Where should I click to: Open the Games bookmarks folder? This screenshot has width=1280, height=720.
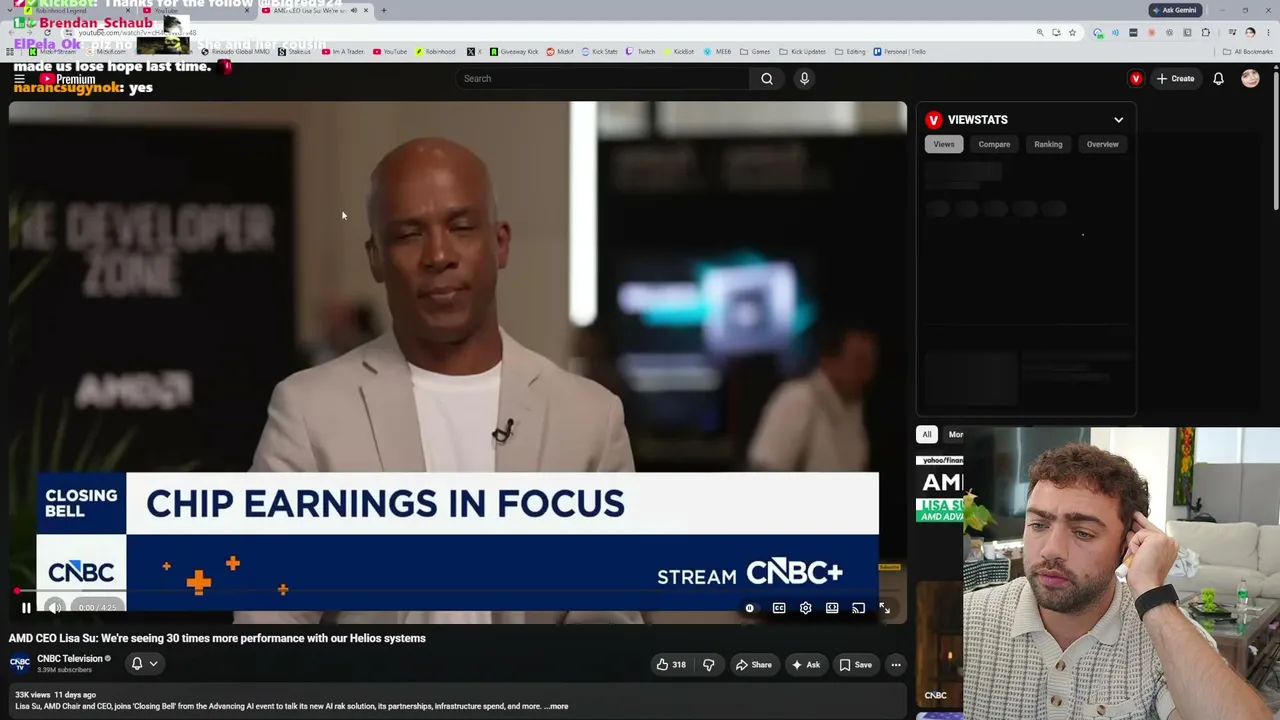pyautogui.click(x=755, y=52)
